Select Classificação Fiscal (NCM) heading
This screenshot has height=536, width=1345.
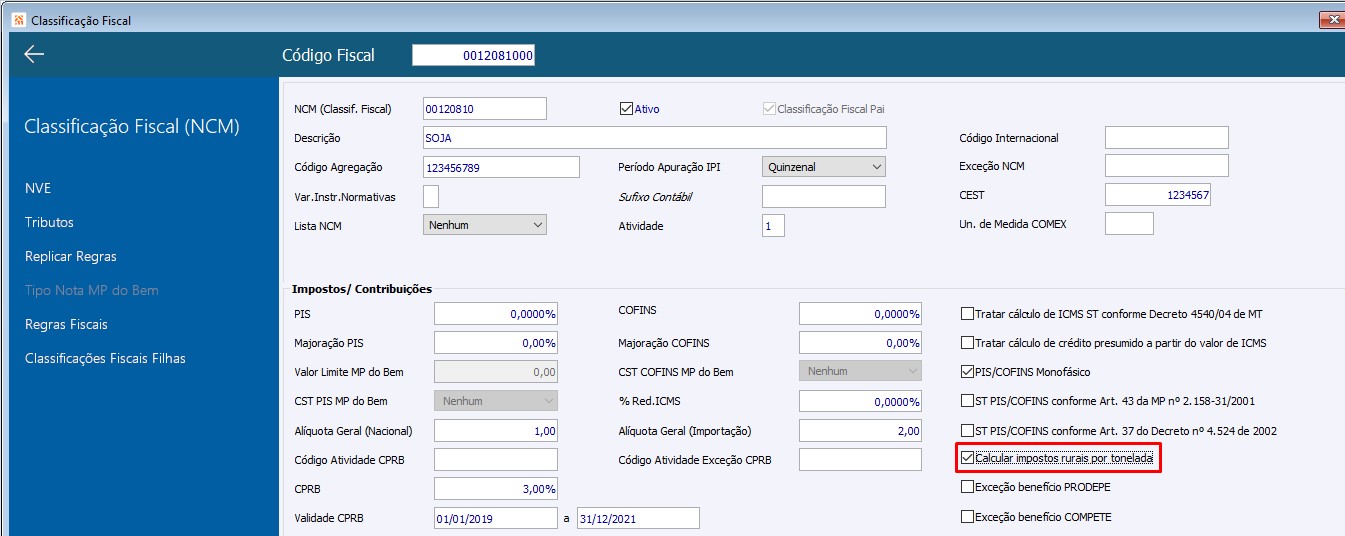(x=131, y=127)
